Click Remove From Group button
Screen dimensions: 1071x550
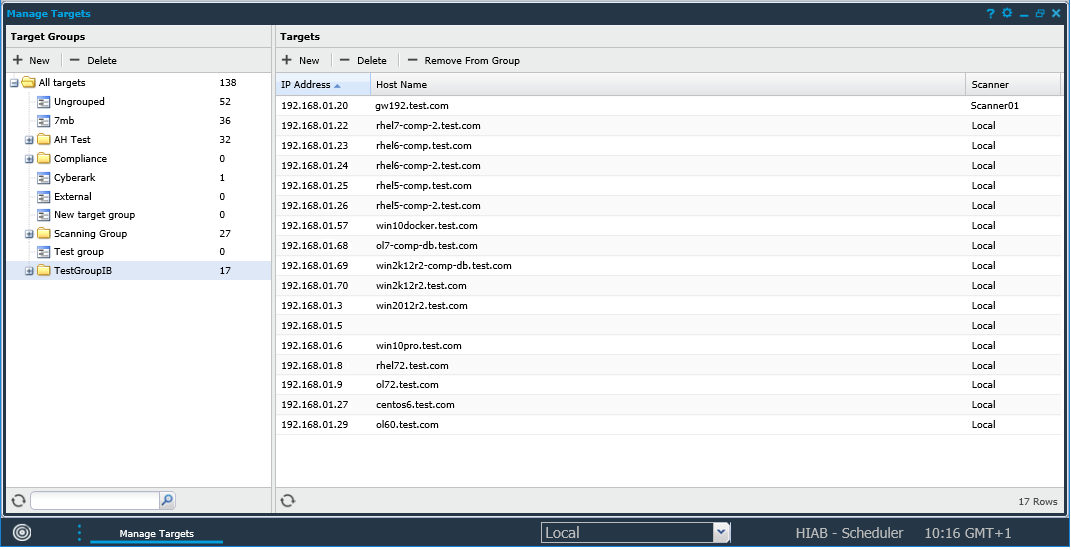pos(463,61)
